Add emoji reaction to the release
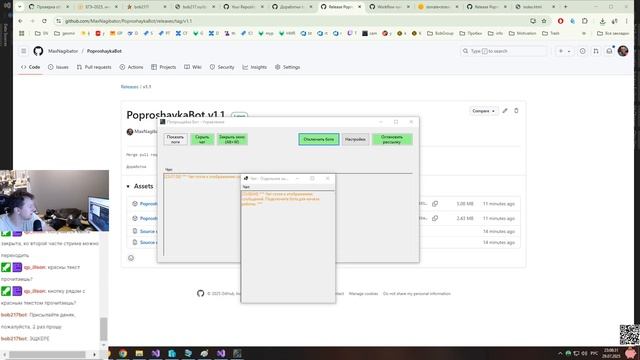The height and width of the screenshot is (360, 640). tap(131, 258)
